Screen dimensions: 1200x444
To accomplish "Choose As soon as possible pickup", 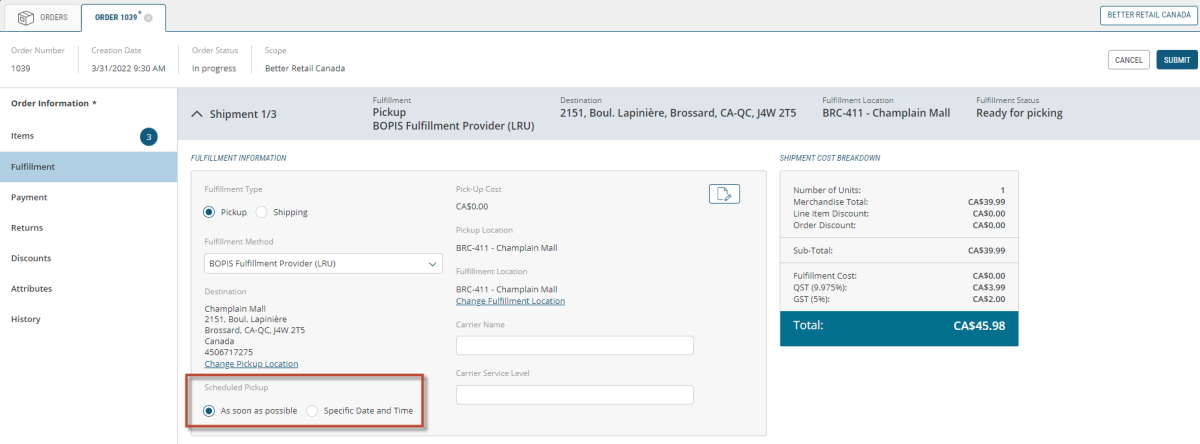I will (x=209, y=410).
